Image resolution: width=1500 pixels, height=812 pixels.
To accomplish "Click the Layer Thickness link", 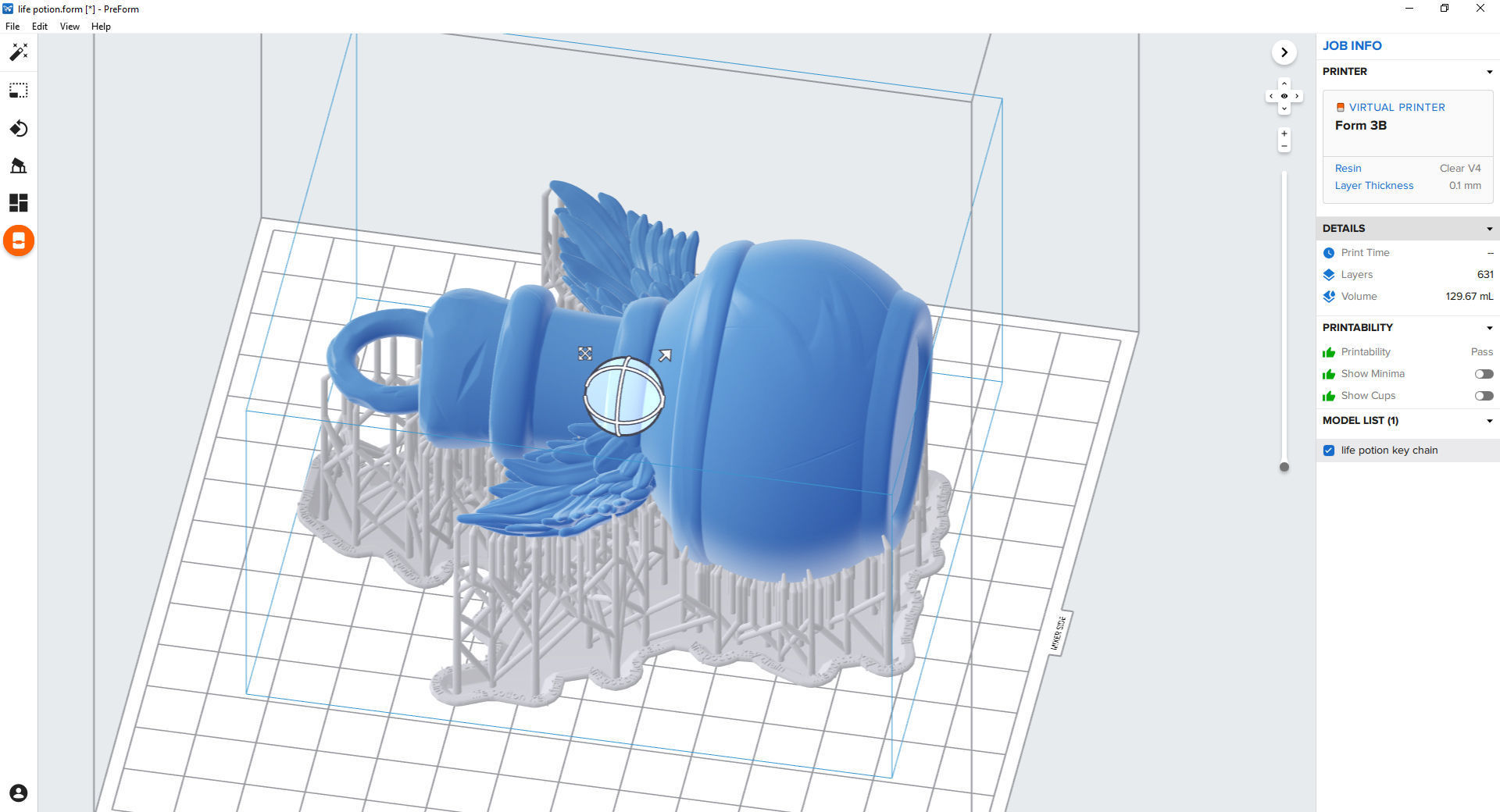I will tap(1373, 186).
